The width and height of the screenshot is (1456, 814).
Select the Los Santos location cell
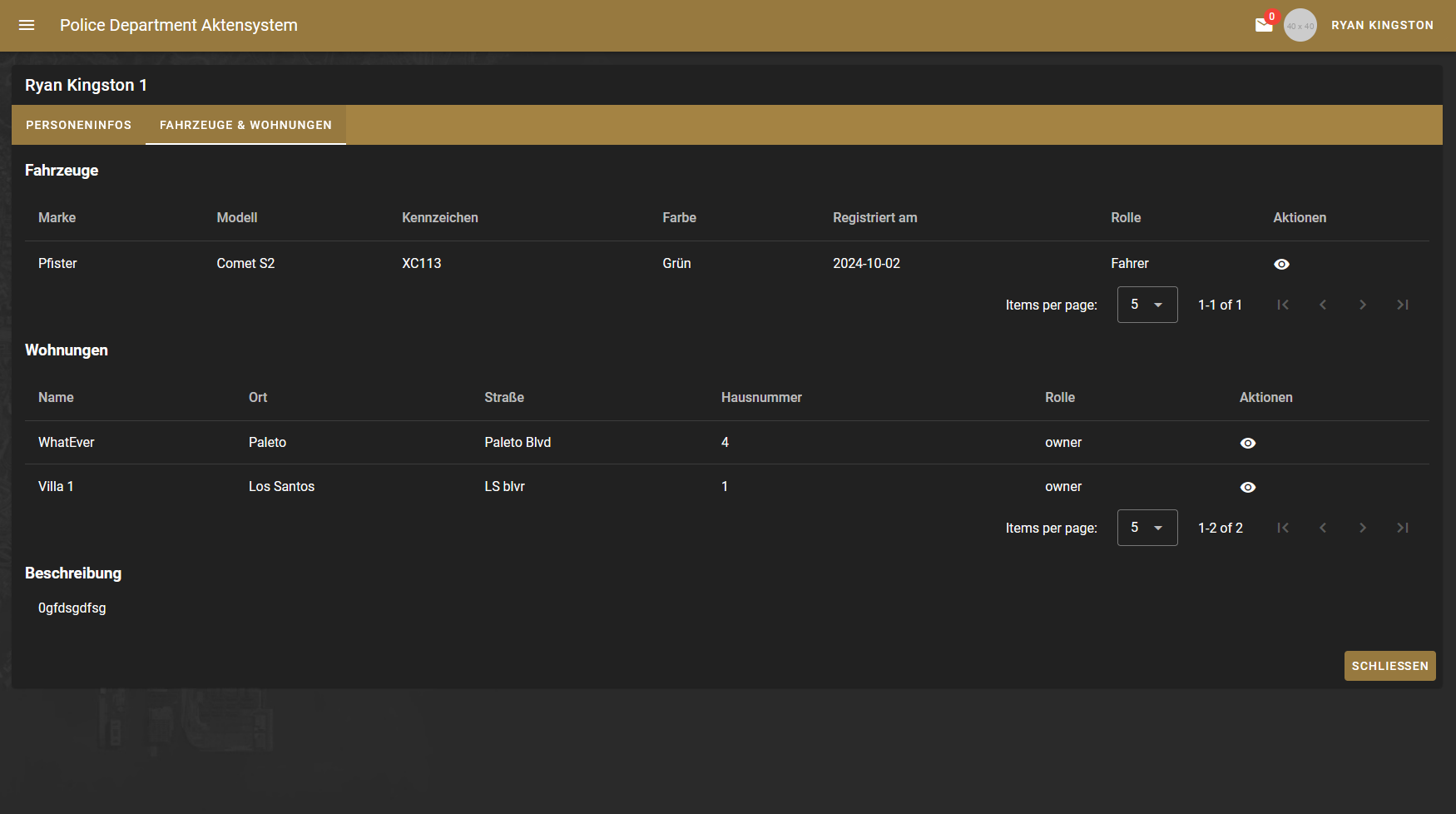click(x=281, y=486)
